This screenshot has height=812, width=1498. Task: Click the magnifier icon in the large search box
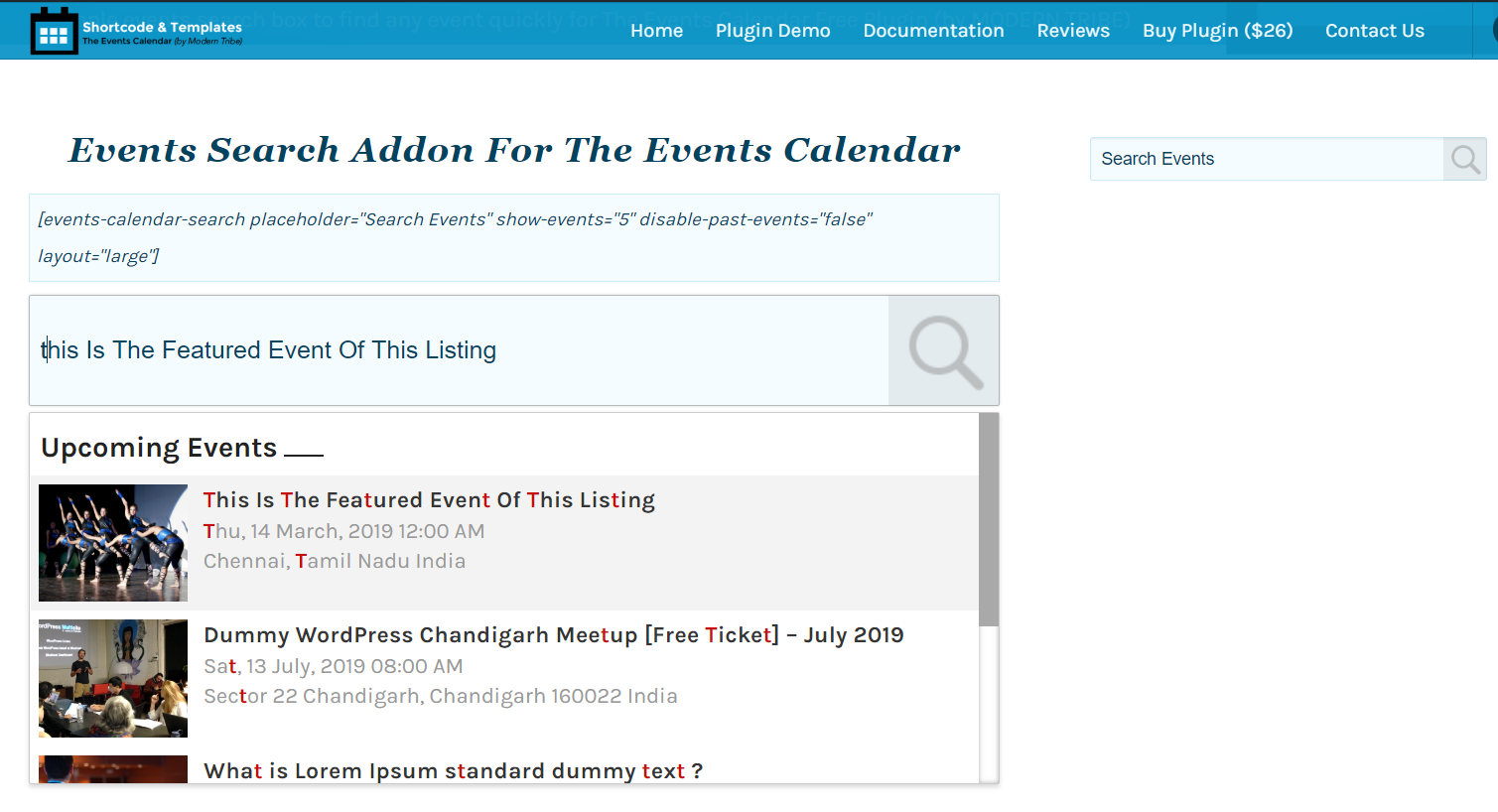[x=942, y=349]
